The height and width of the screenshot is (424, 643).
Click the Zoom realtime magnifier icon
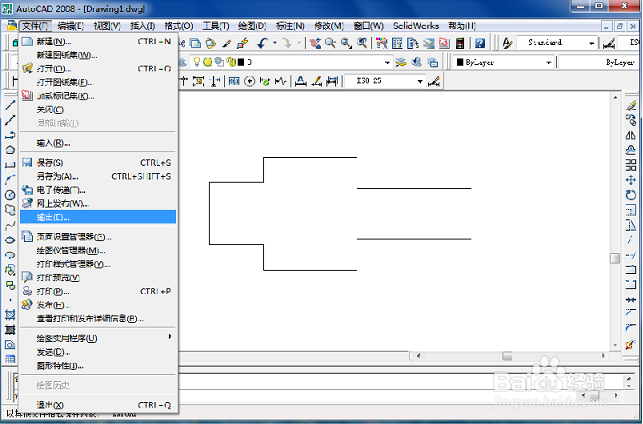[x=331, y=43]
